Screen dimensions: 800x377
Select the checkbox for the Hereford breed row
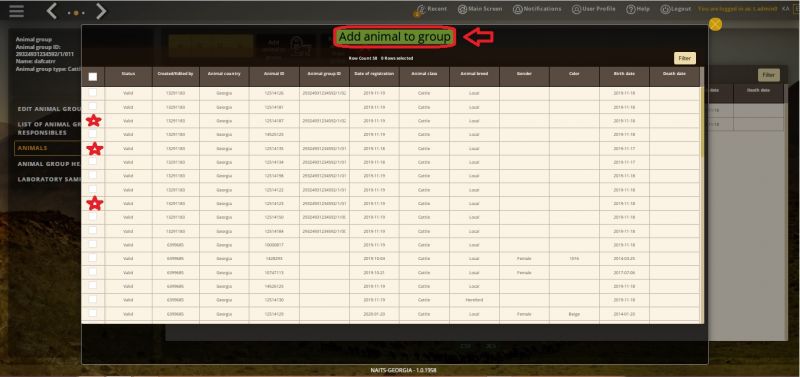(92, 299)
